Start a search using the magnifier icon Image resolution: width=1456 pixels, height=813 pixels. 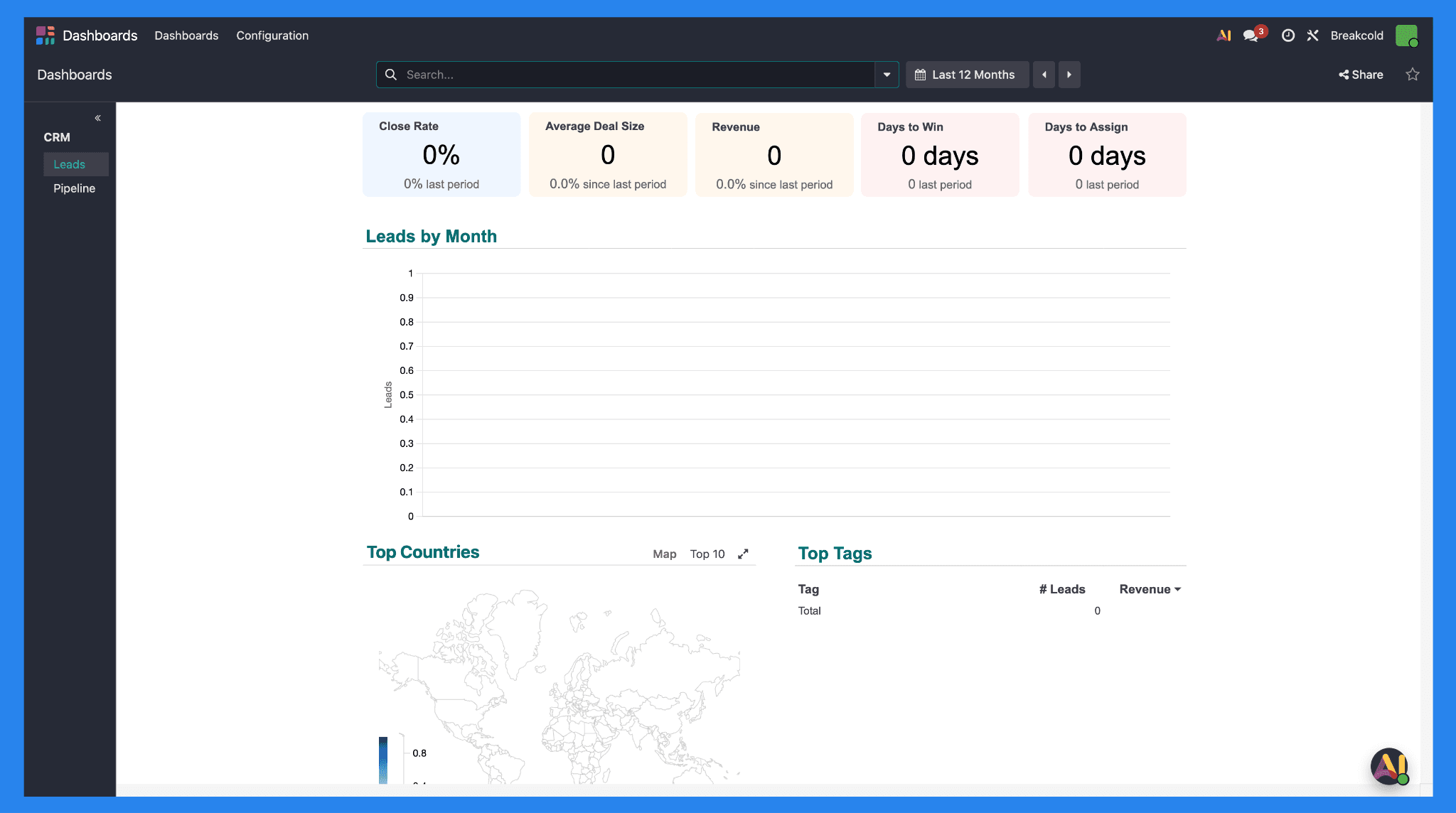(392, 74)
